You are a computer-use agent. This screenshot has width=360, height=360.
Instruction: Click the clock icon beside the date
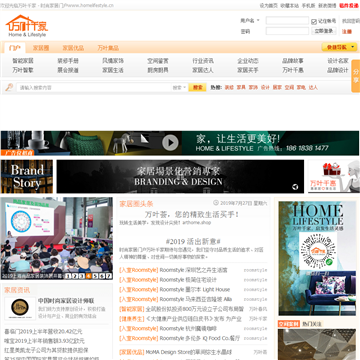pos(216,203)
